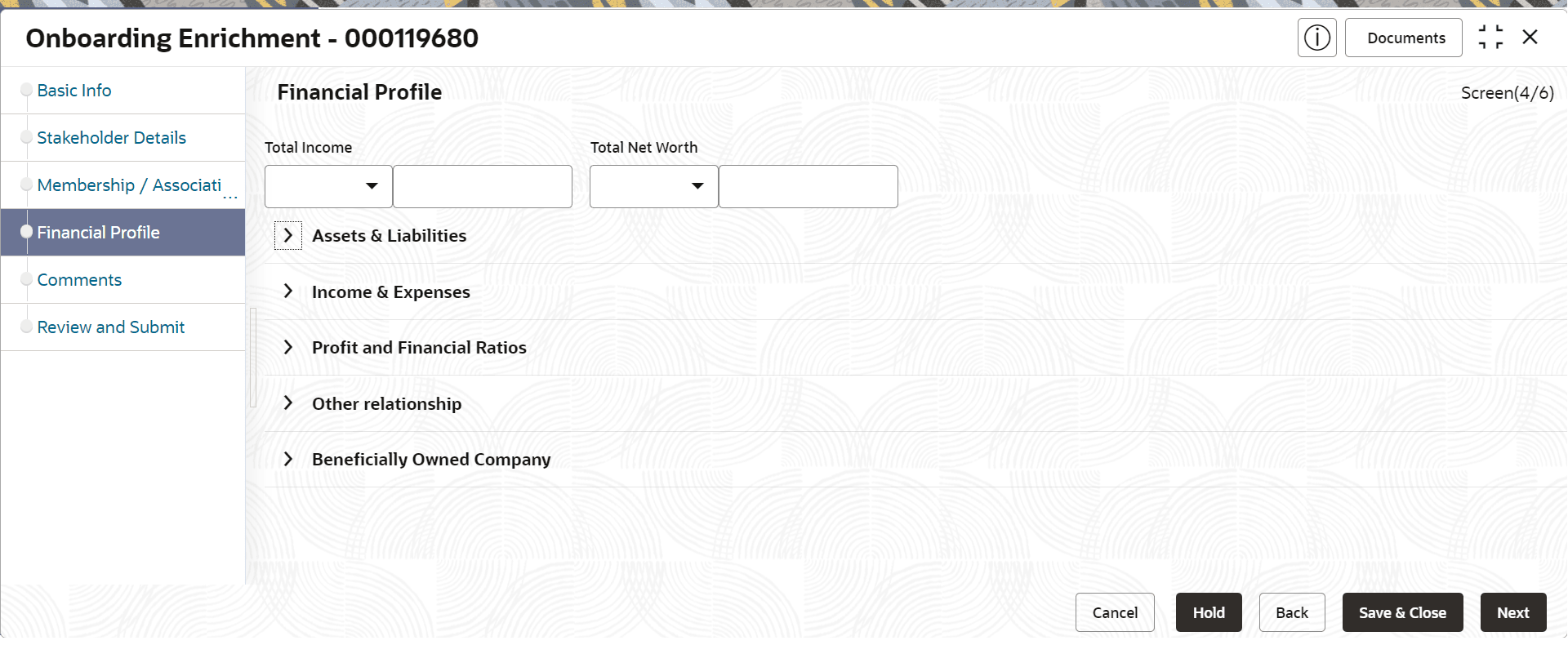Go to the Basic Info step

point(74,91)
